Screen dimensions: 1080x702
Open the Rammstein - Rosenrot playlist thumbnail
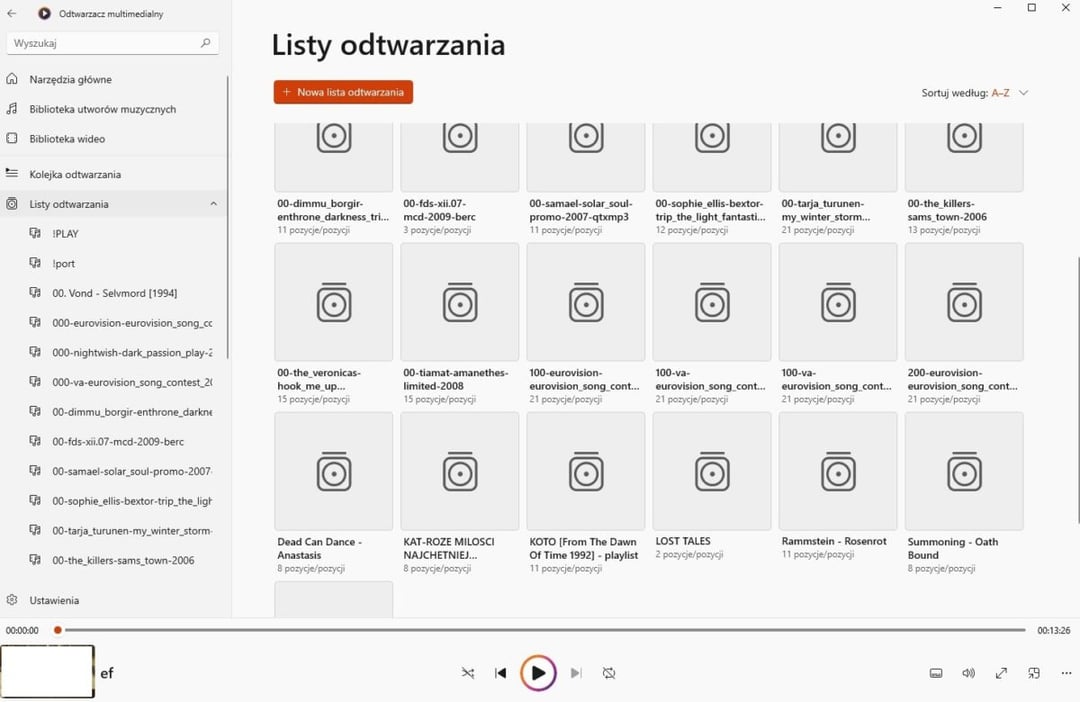tap(837, 470)
